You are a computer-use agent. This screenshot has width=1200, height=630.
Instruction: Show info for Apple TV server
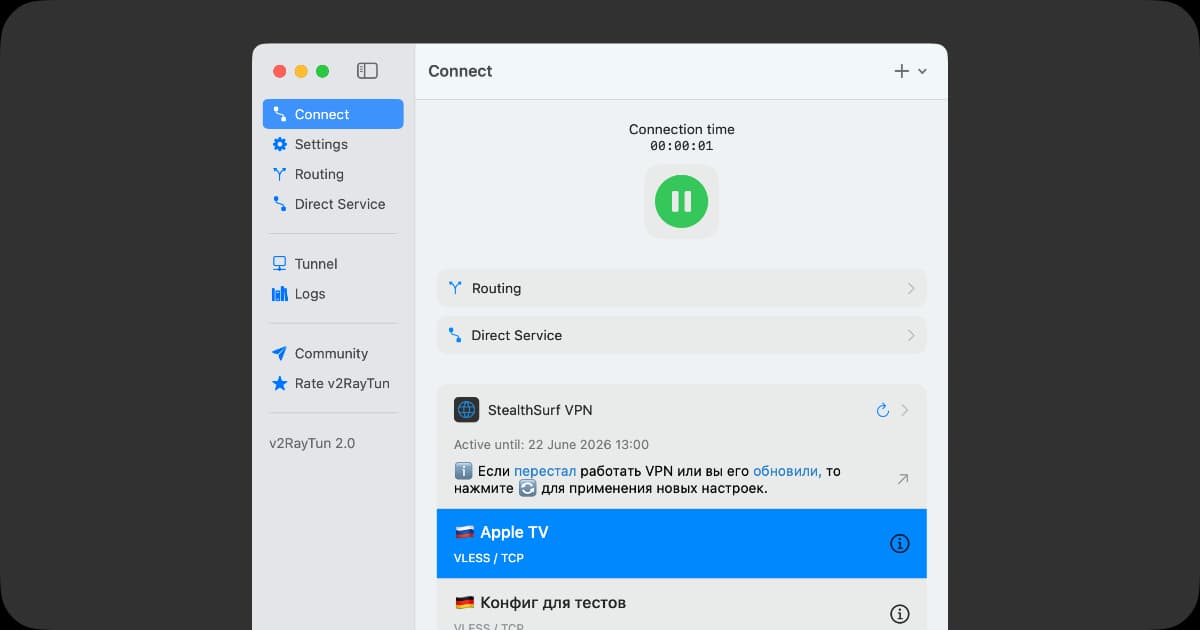(x=899, y=544)
